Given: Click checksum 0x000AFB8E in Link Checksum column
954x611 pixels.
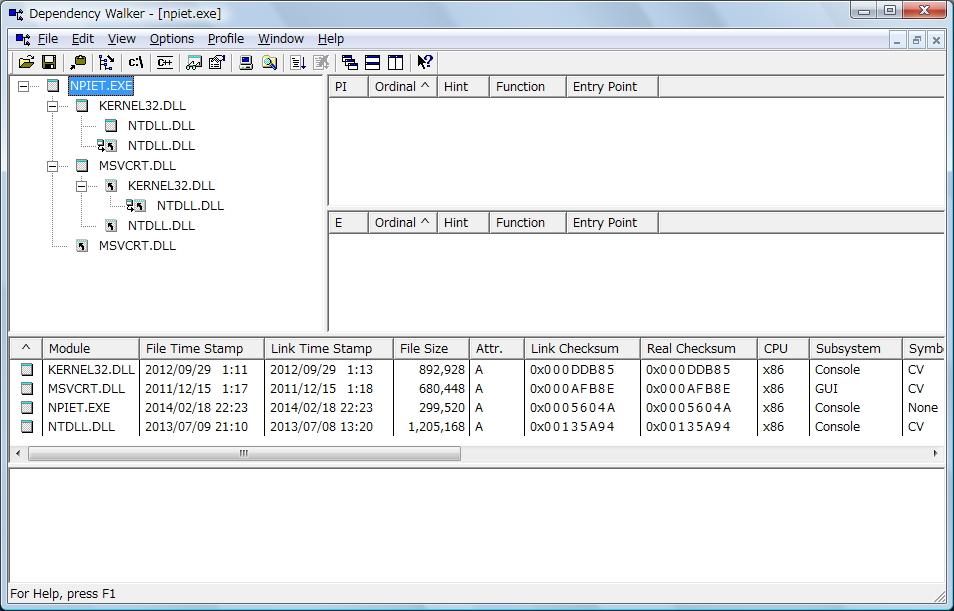Looking at the screenshot, I should tap(573, 388).
